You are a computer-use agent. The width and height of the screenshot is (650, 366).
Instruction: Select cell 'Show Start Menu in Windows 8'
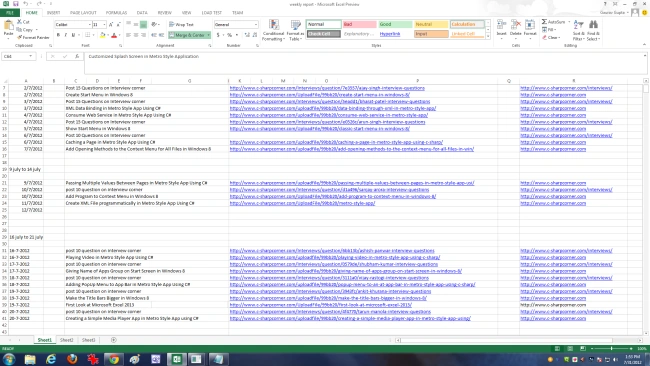coord(98,129)
